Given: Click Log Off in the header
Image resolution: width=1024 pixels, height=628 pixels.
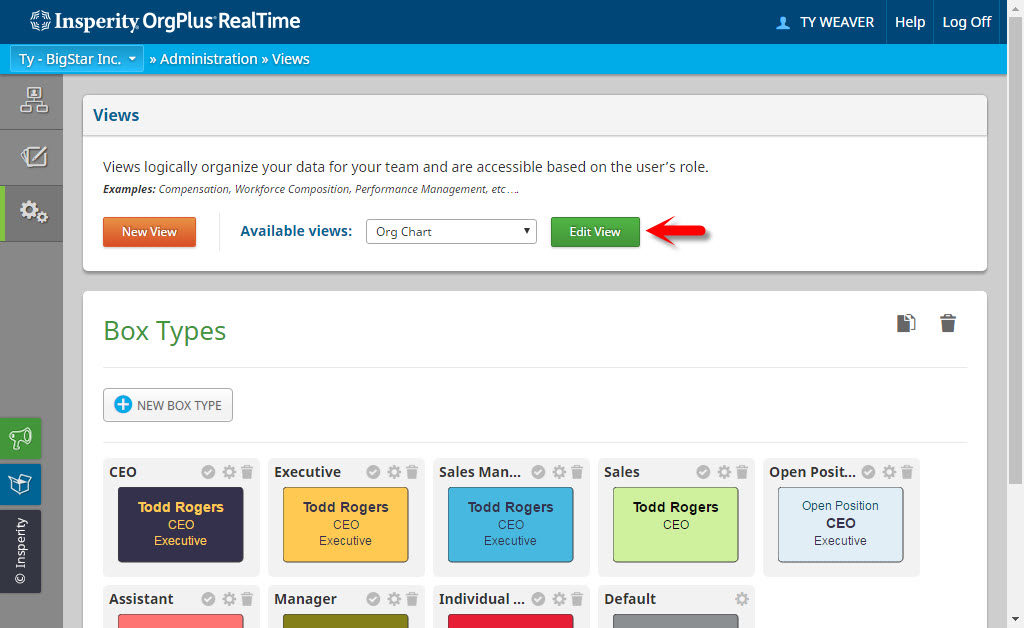Looking at the screenshot, I should click(967, 22).
